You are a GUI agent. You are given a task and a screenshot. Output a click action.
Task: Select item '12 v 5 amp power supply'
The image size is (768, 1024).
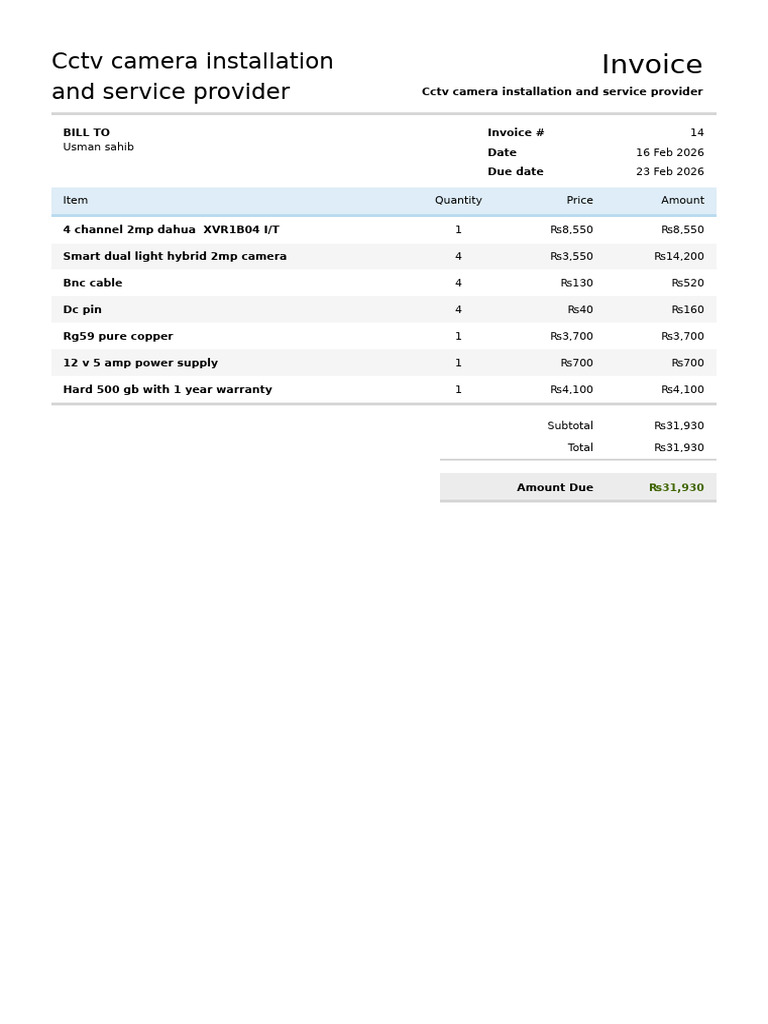(x=140, y=362)
